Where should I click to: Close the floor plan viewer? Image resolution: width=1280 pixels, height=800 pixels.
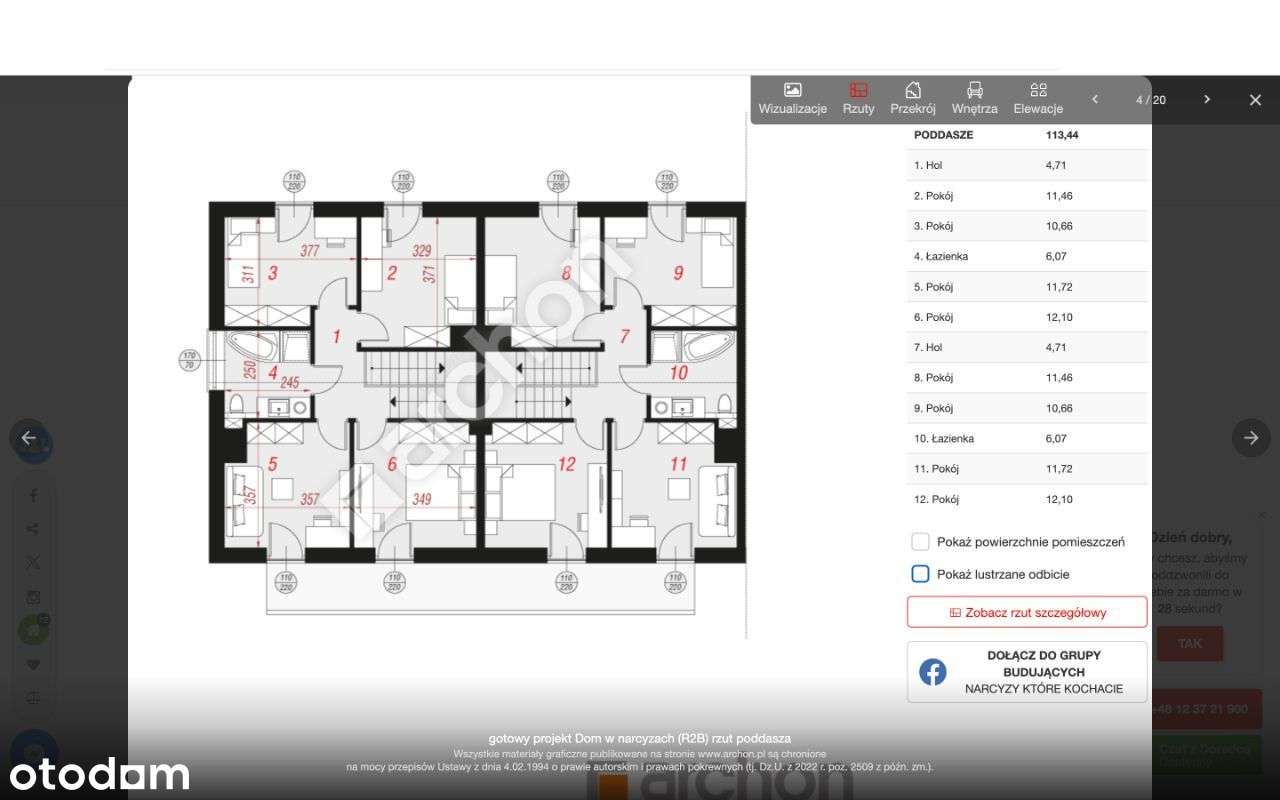(x=1256, y=100)
